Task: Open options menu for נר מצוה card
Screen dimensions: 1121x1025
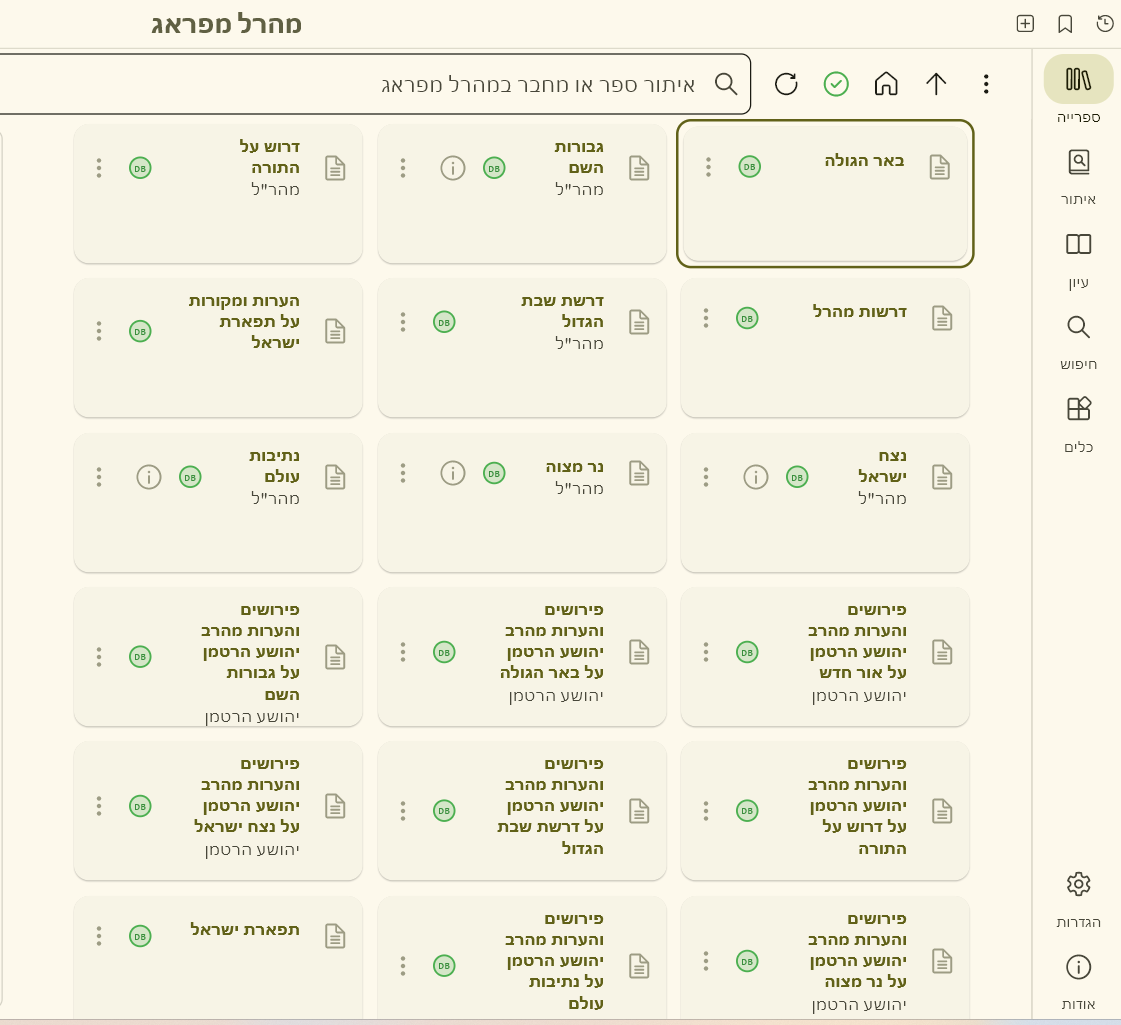Action: click(x=403, y=473)
